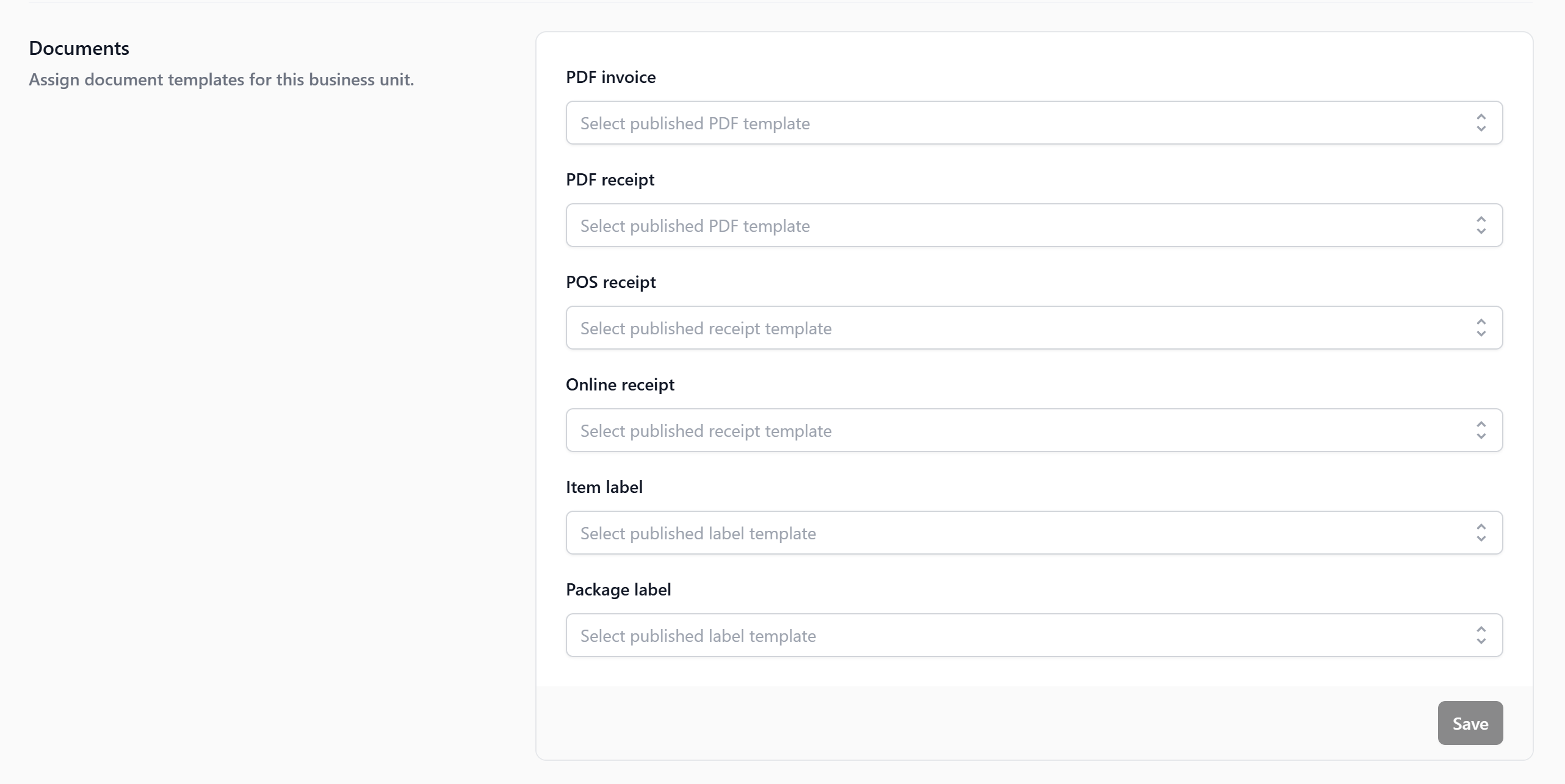Image resolution: width=1565 pixels, height=784 pixels.
Task: Click the Documents section heading
Action: (79, 48)
